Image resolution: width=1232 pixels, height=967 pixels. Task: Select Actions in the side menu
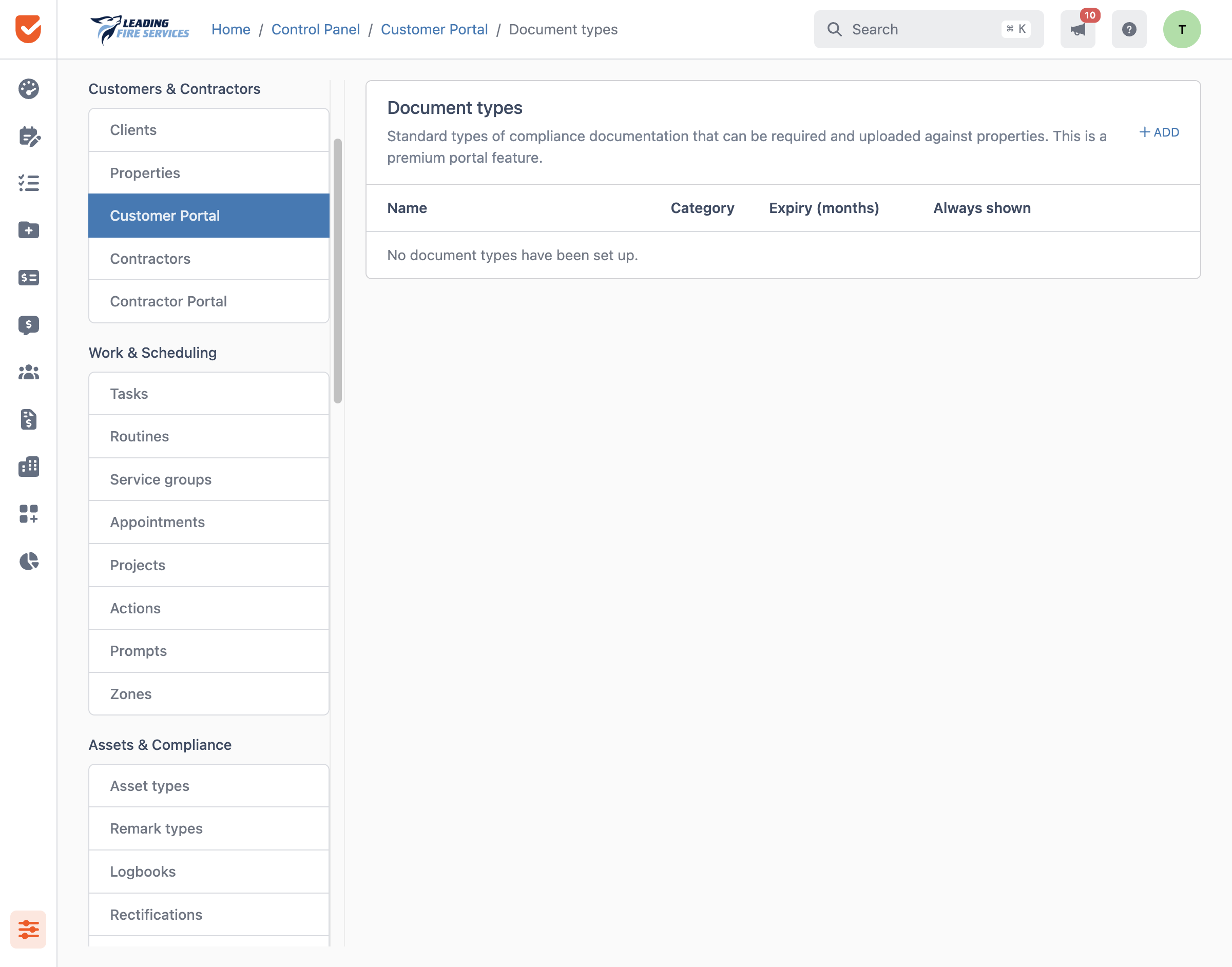pos(209,608)
